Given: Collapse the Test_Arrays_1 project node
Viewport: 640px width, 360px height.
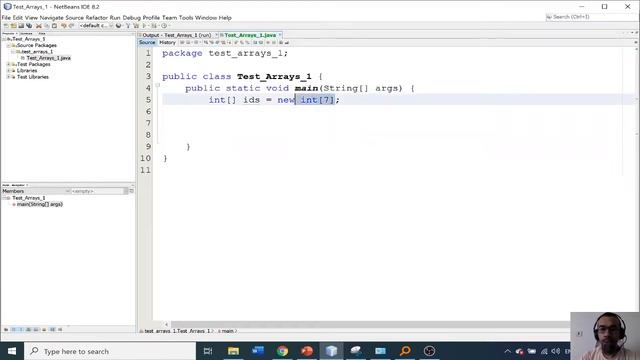Looking at the screenshot, I should 4,39.
